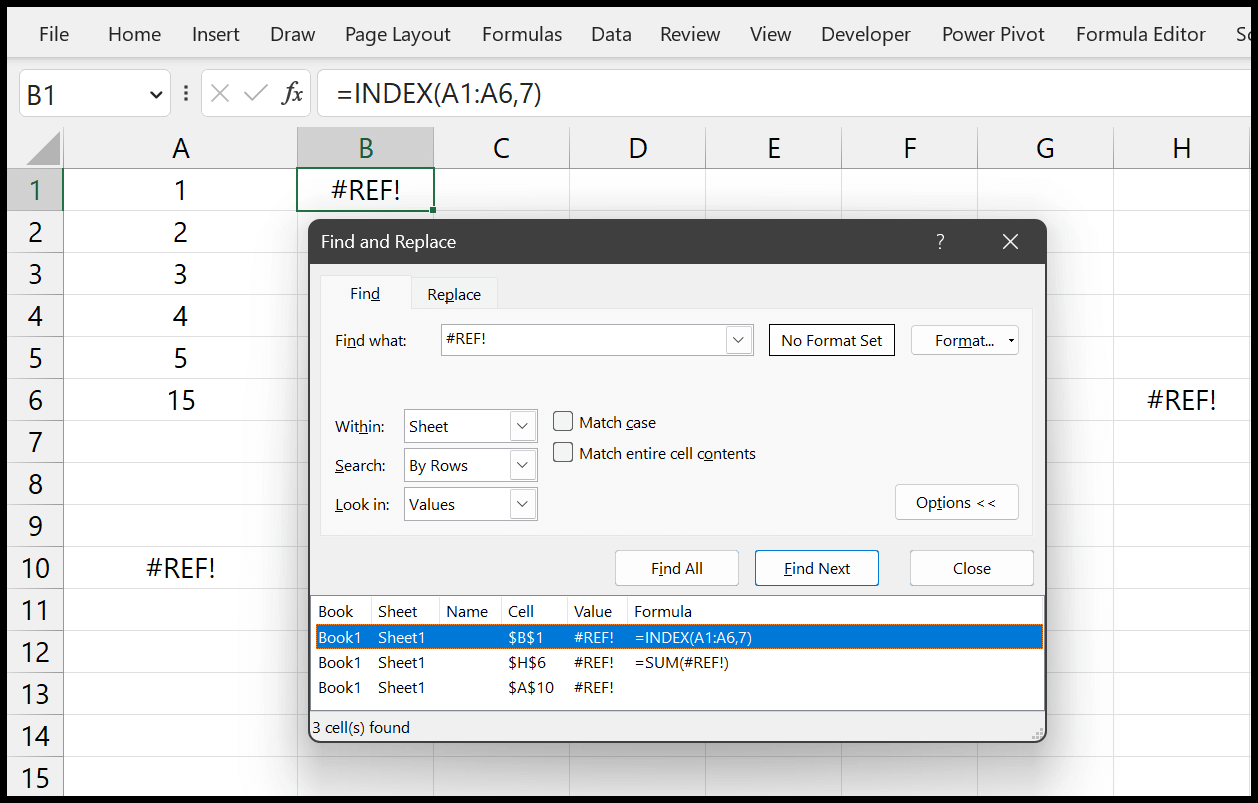The image size is (1258, 803).
Task: Click the three-dot separator next to Name Box
Action: tap(185, 92)
